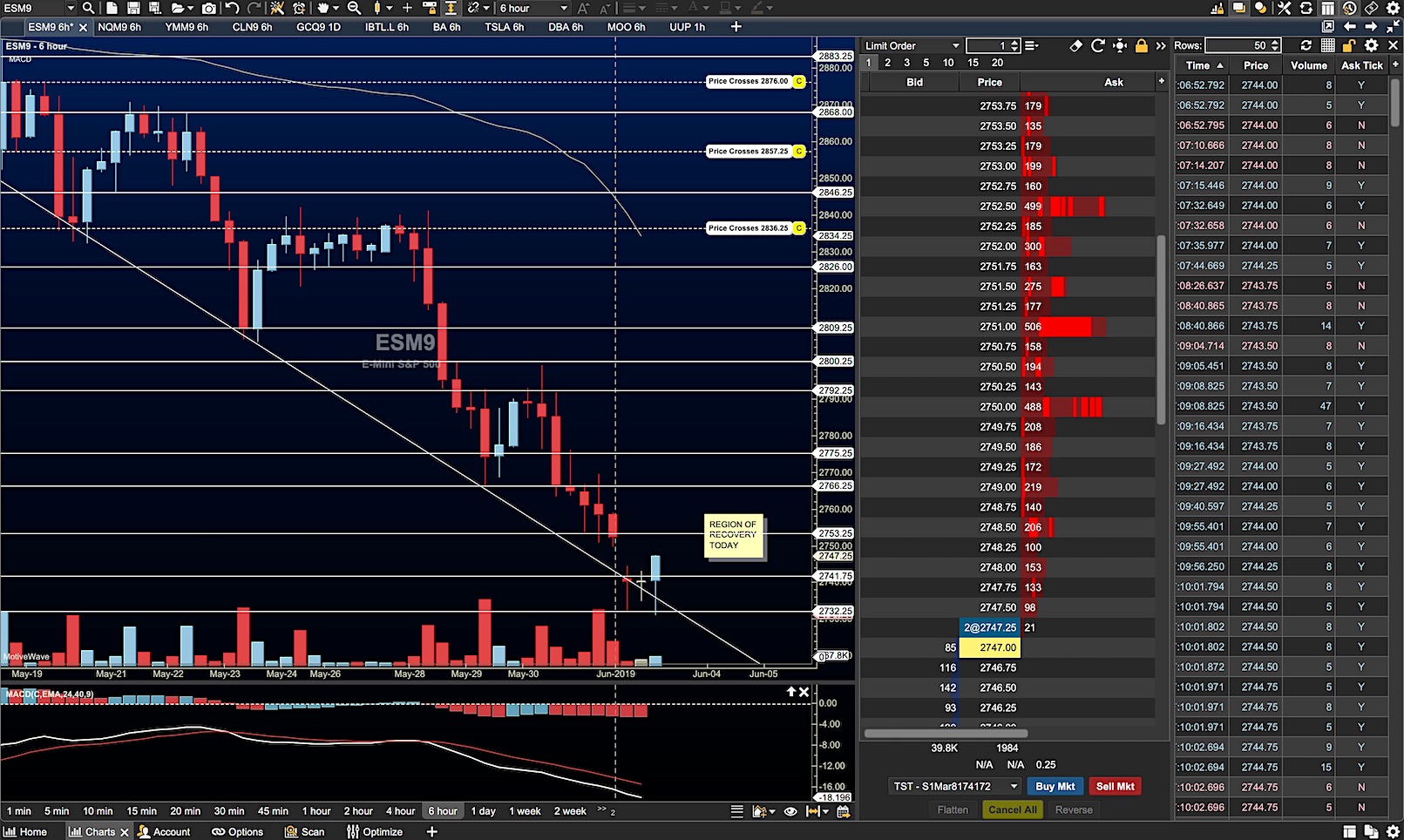The width and height of the screenshot is (1404, 840).
Task: Switch to the TSLA 6h chart tab
Action: pos(504,27)
